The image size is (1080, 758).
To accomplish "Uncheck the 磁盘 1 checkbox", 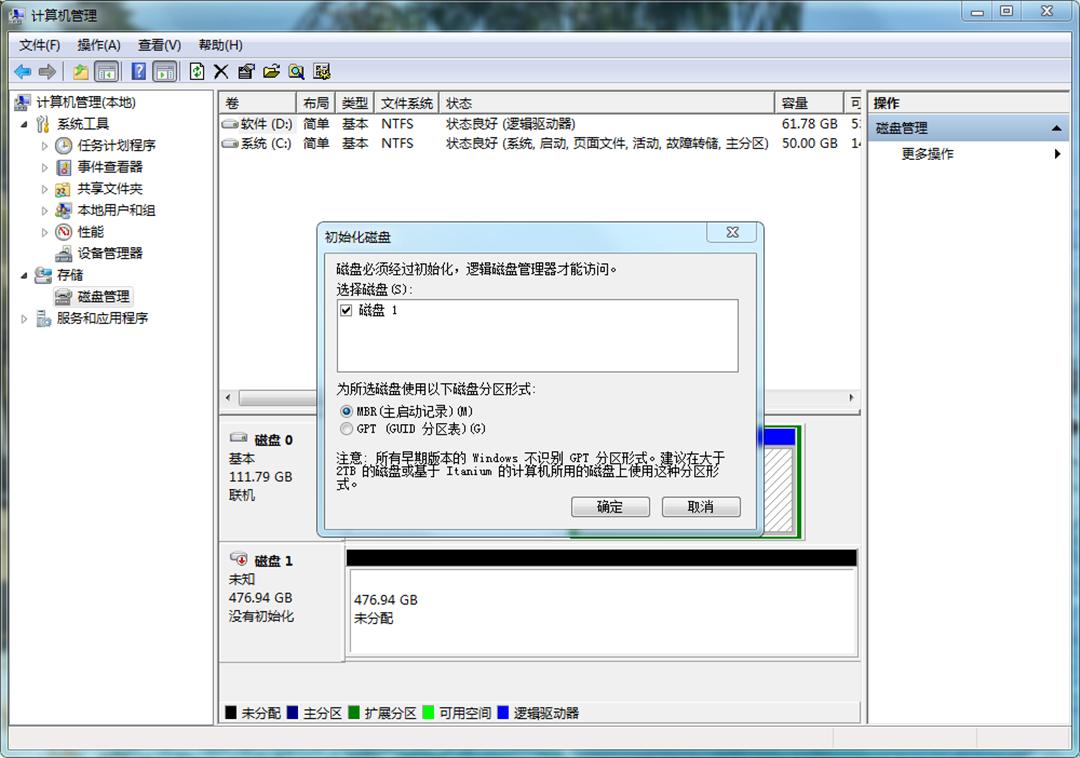I will (x=344, y=310).
